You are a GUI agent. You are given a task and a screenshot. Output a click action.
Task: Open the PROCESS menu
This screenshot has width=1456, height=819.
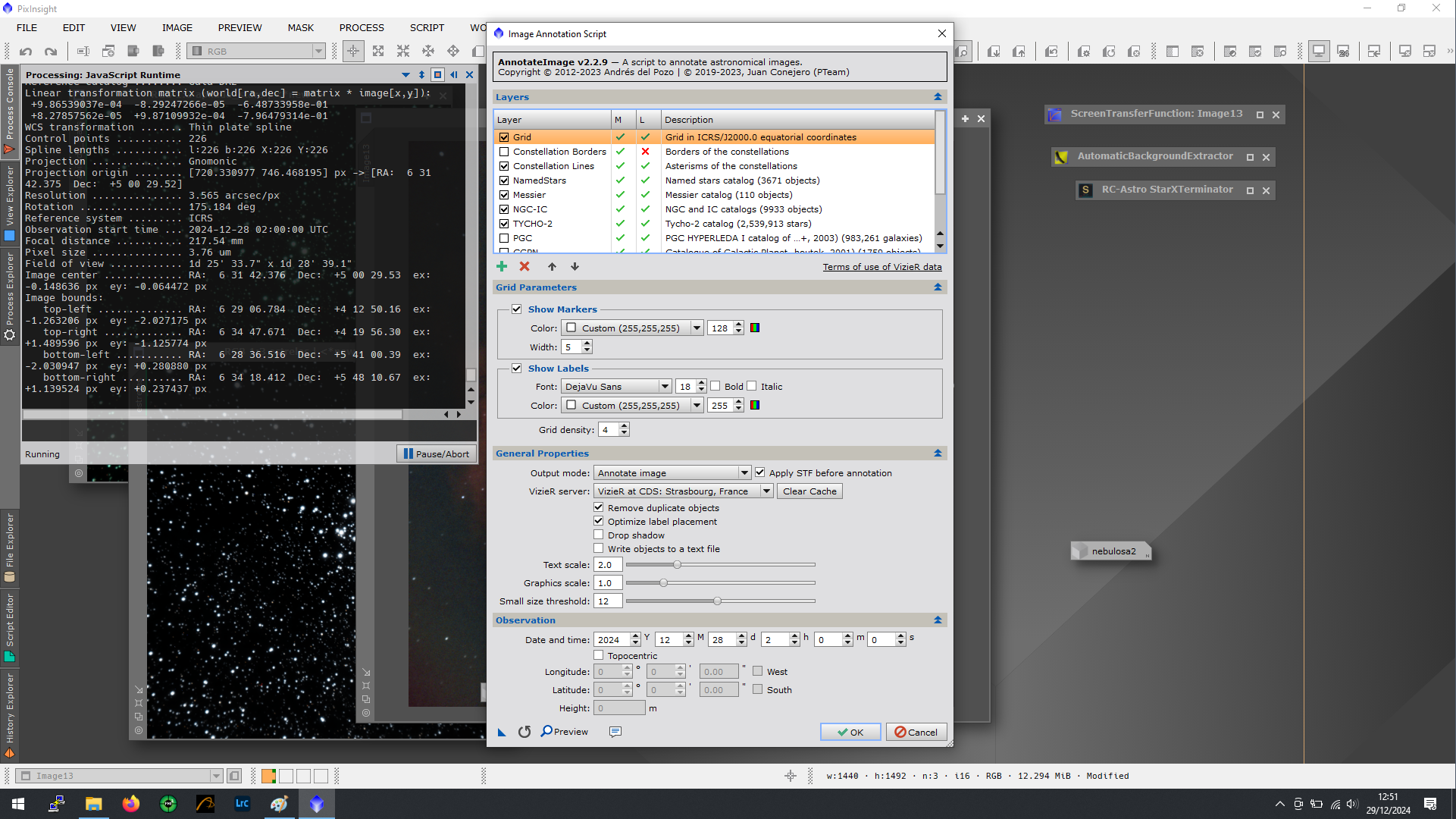click(362, 27)
